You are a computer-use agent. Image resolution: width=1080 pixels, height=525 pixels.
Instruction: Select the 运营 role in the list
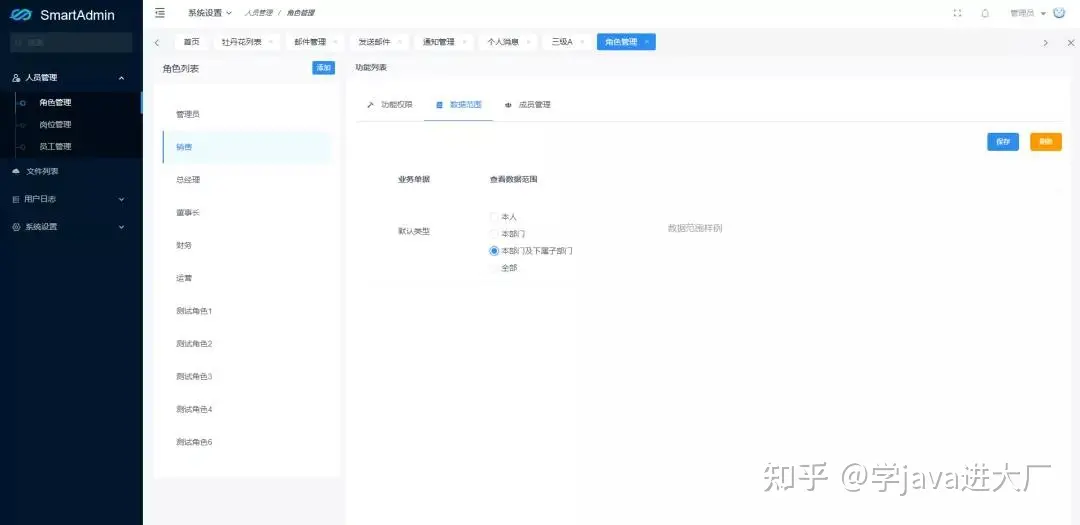(x=247, y=278)
